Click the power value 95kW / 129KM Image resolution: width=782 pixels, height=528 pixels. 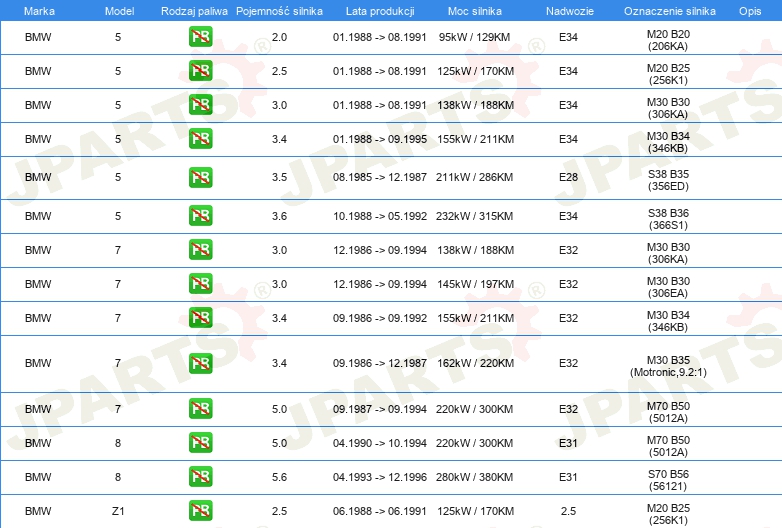pyautogui.click(x=474, y=37)
